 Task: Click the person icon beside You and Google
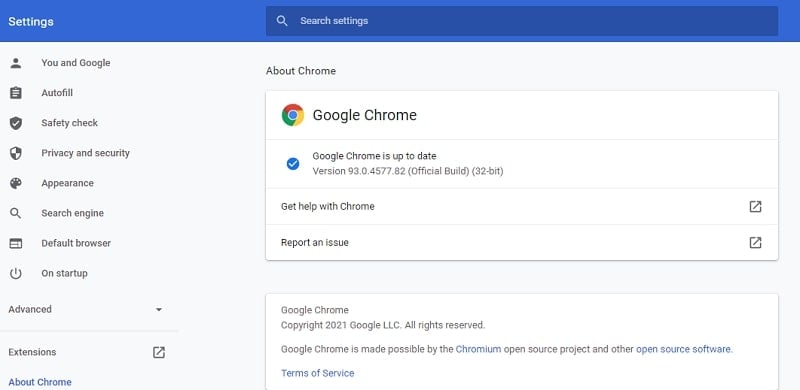(16, 63)
